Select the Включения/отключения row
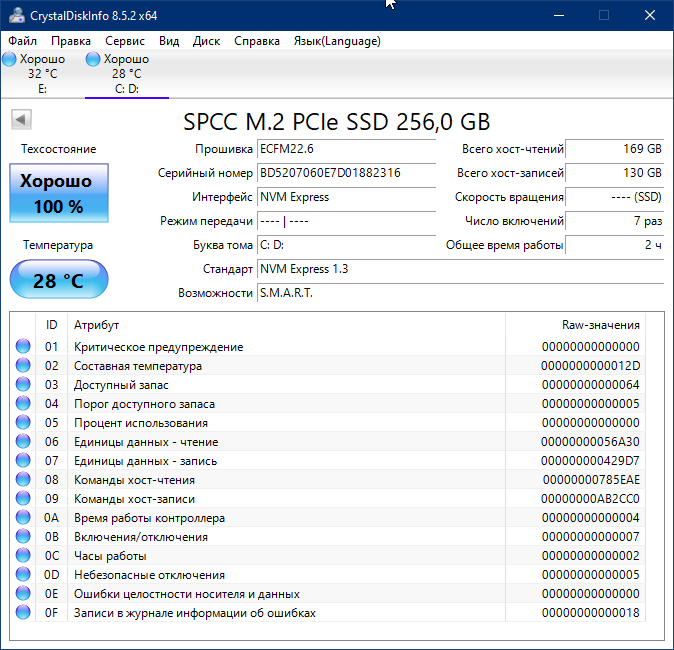This screenshot has height=650, width=674. tap(328, 536)
